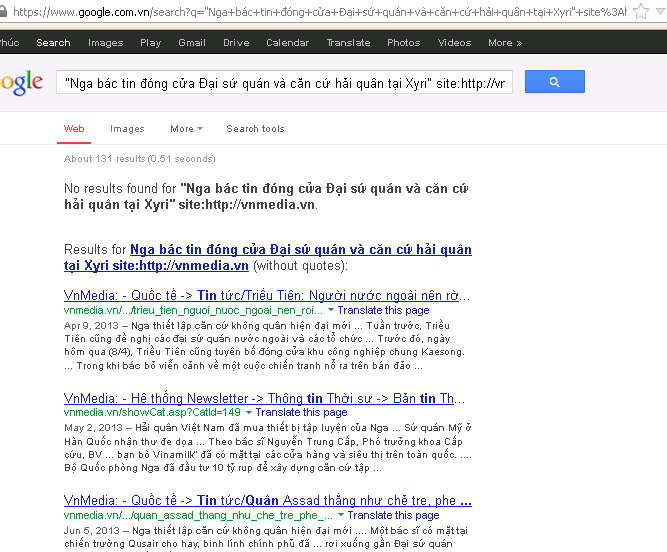Image resolution: width=667 pixels, height=552 pixels.
Task: Translate the quan_assad result page
Action: [393, 515]
